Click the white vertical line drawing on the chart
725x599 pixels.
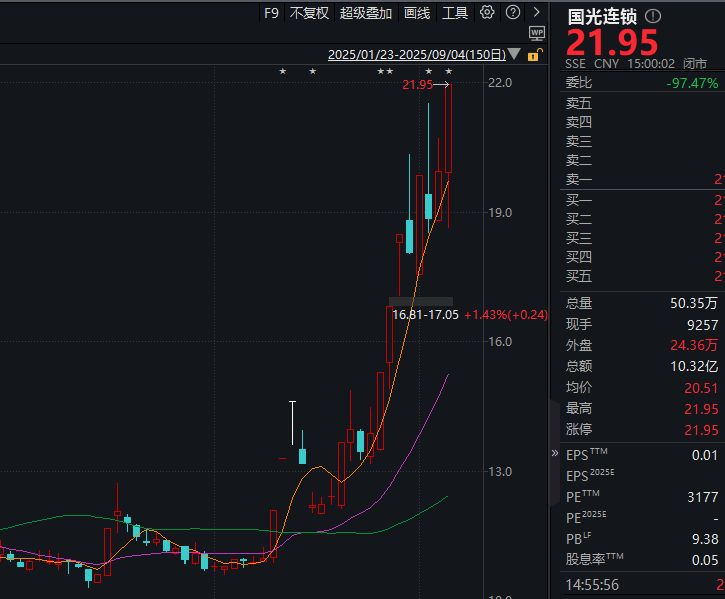(292, 423)
